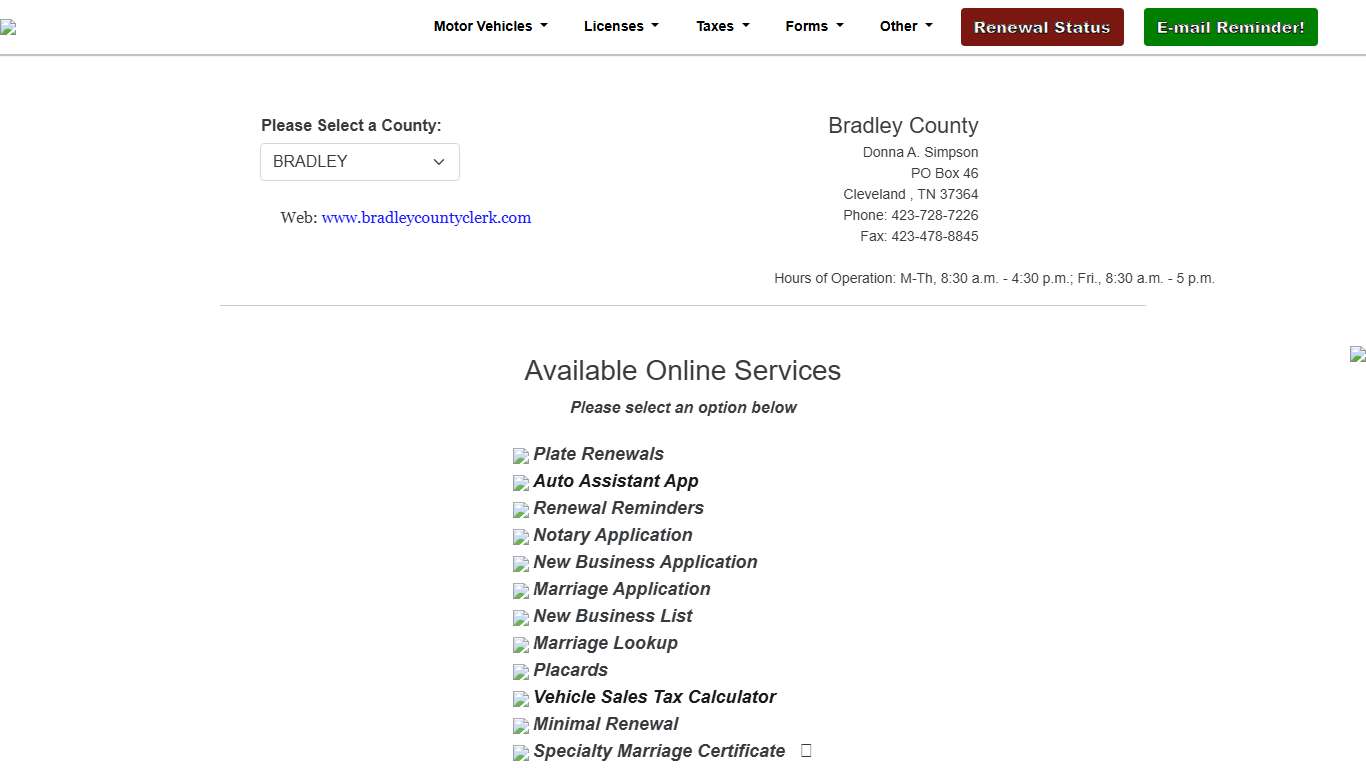This screenshot has height=768, width=1366.
Task: Visit the www.bradleycountyclerk.com link
Action: 426,218
